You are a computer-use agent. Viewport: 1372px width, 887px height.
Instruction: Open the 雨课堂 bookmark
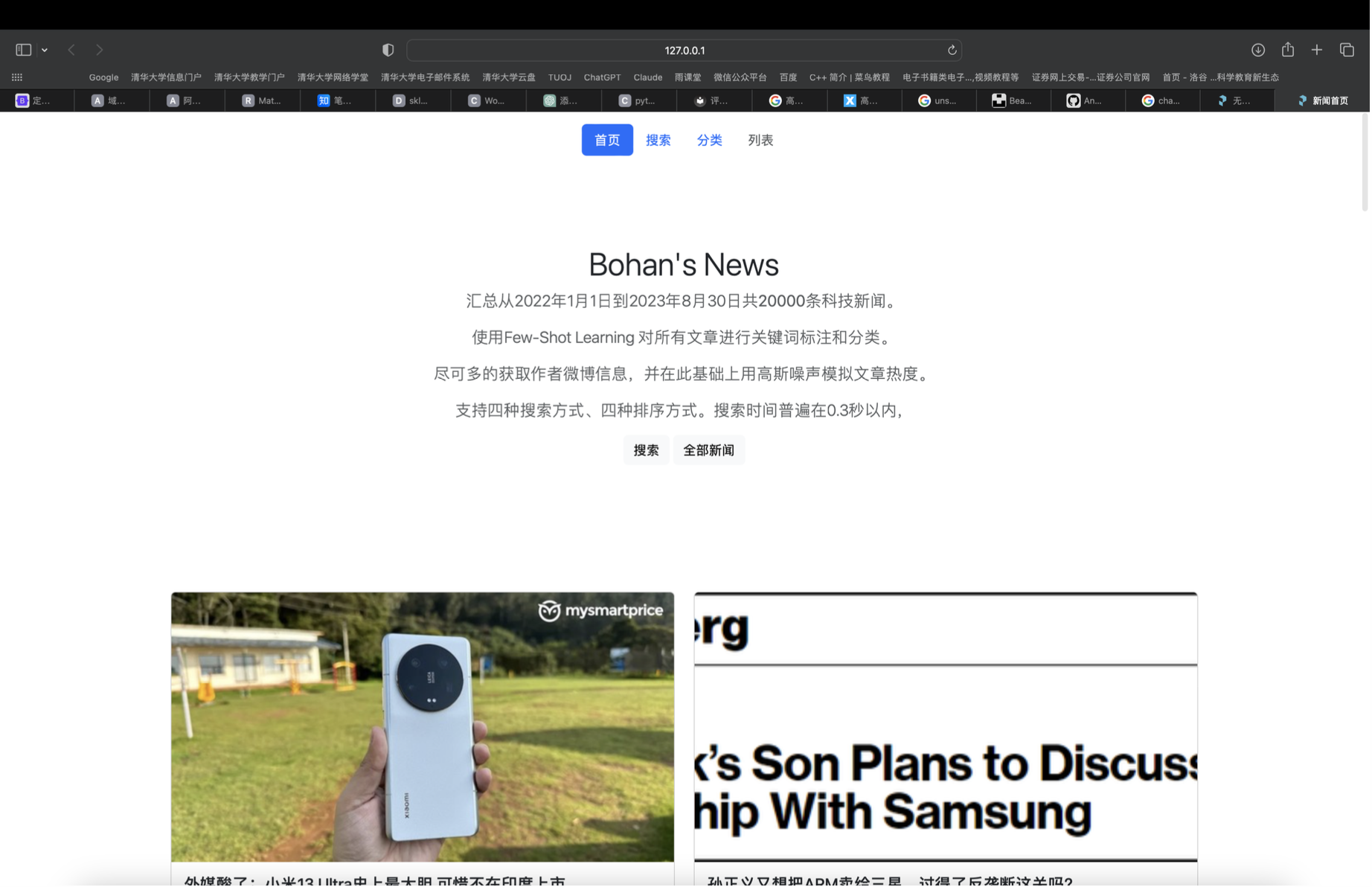687,77
